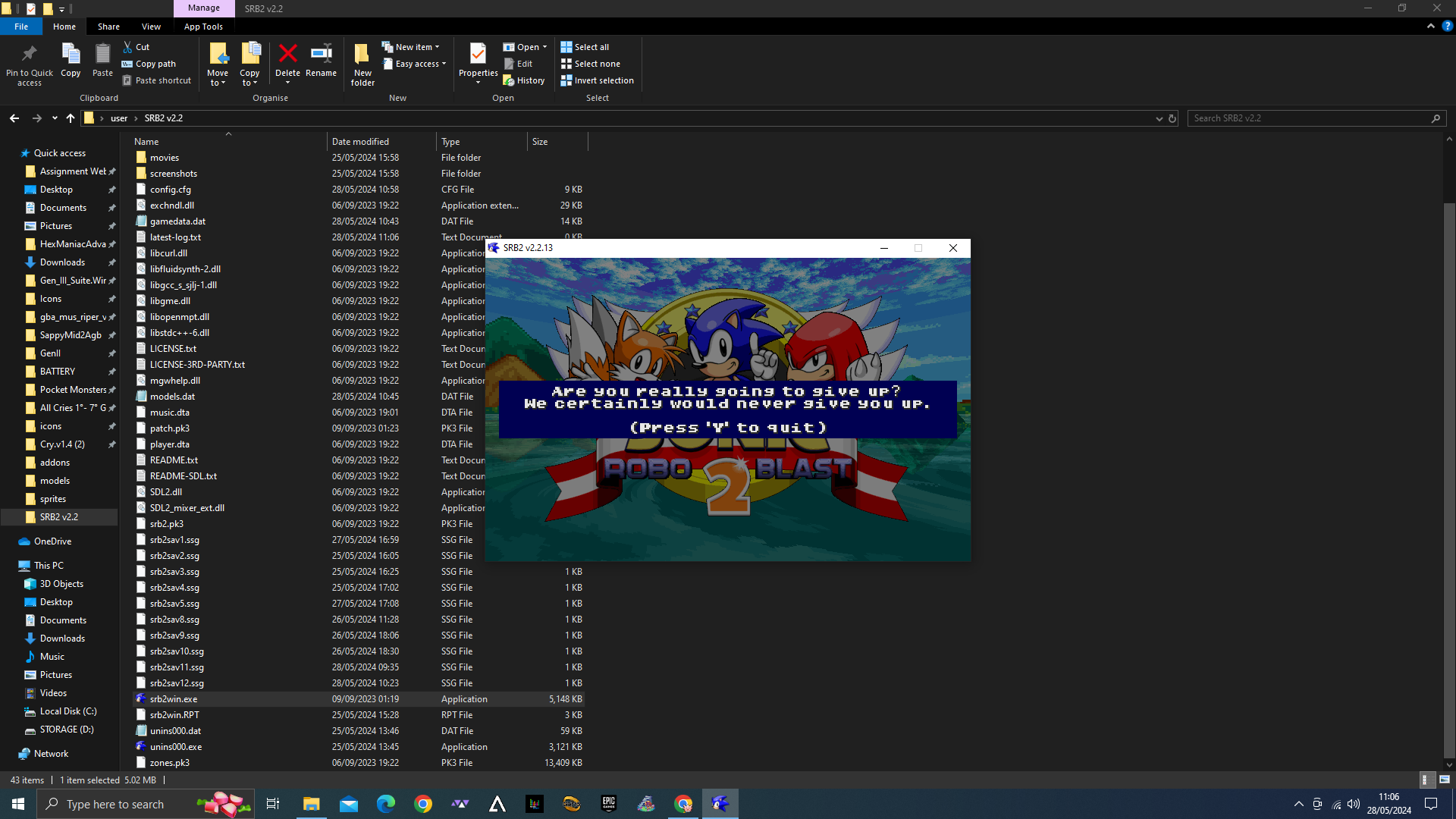Switch to the Home ribbon tab
The height and width of the screenshot is (819, 1456).
pyautogui.click(x=64, y=27)
